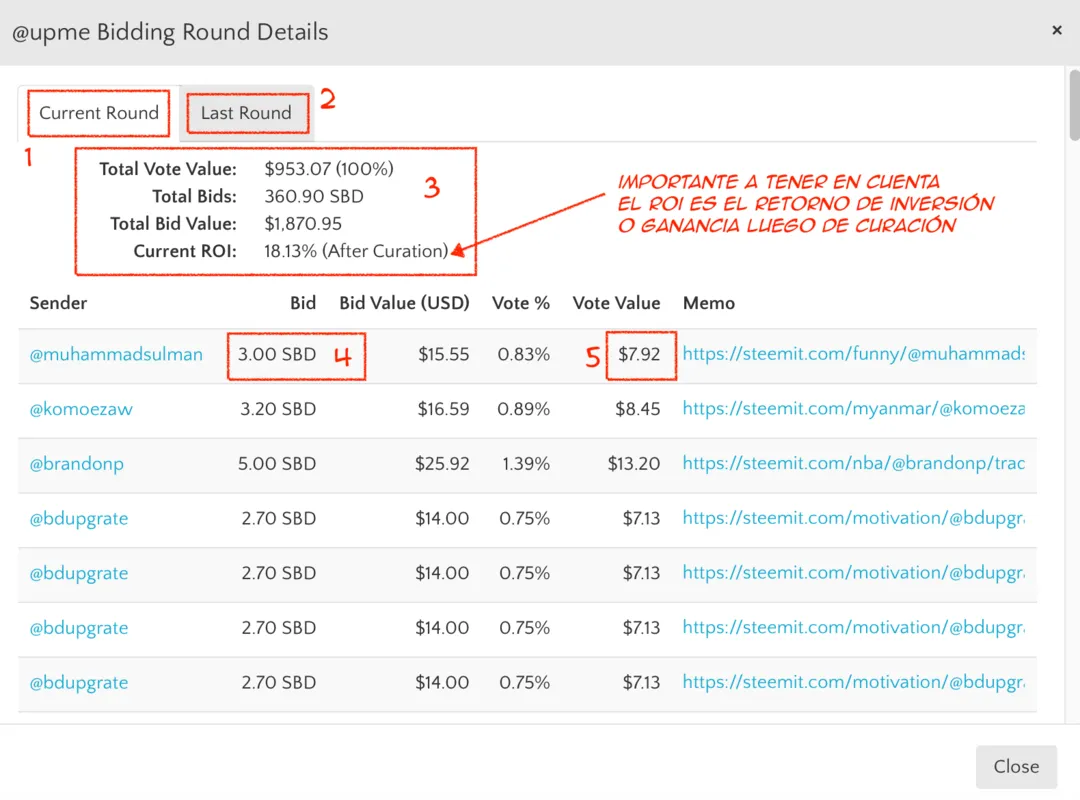
Task: Open @komoezaw sender profile link
Action: point(81,409)
